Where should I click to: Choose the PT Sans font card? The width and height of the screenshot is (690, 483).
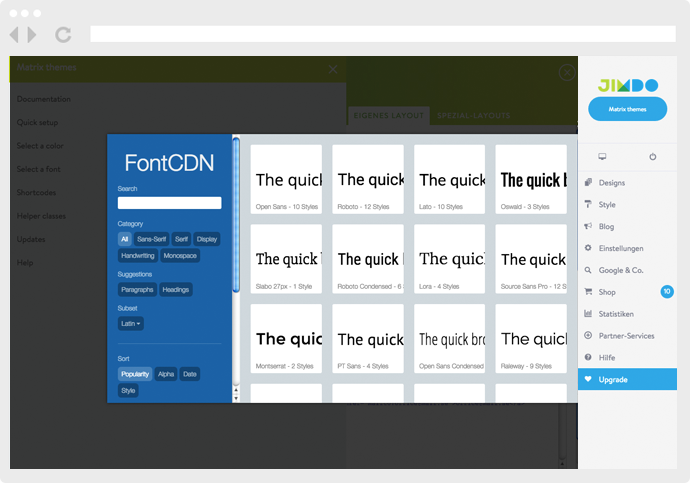(x=368, y=338)
